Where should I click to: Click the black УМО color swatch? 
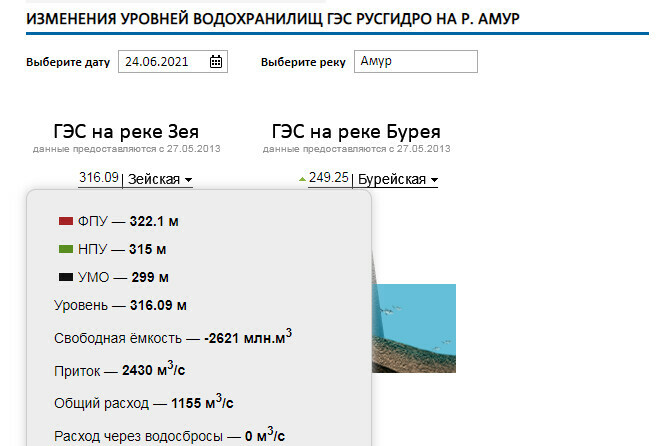click(x=66, y=277)
